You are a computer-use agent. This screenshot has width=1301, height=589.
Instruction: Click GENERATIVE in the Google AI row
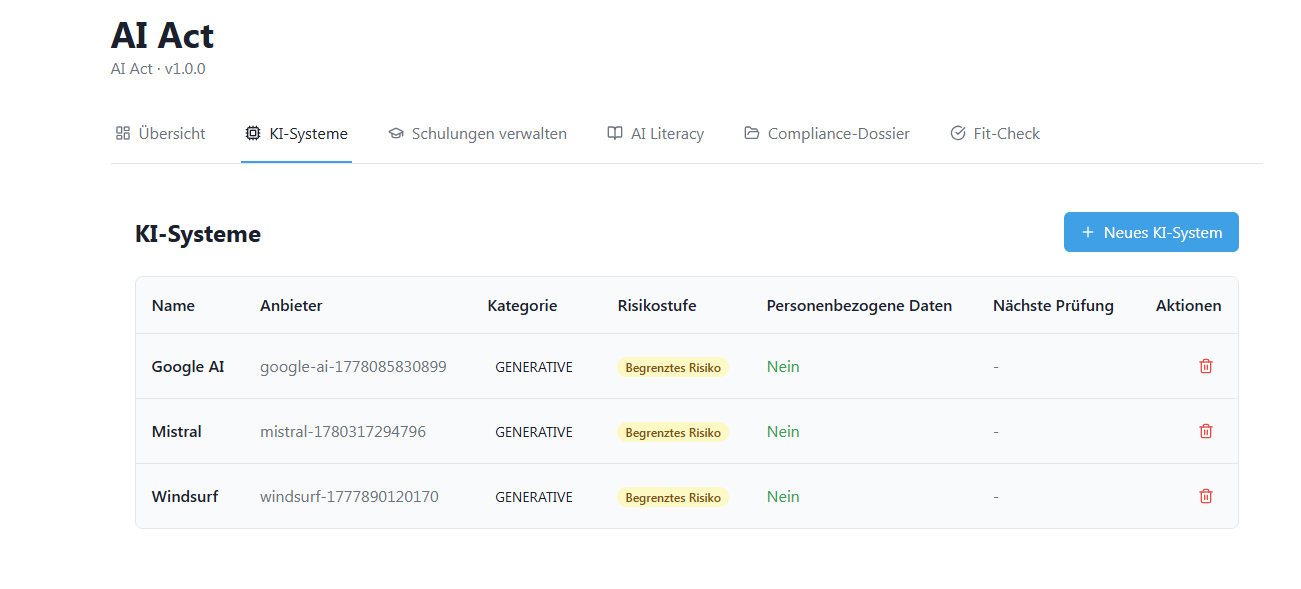(x=534, y=367)
